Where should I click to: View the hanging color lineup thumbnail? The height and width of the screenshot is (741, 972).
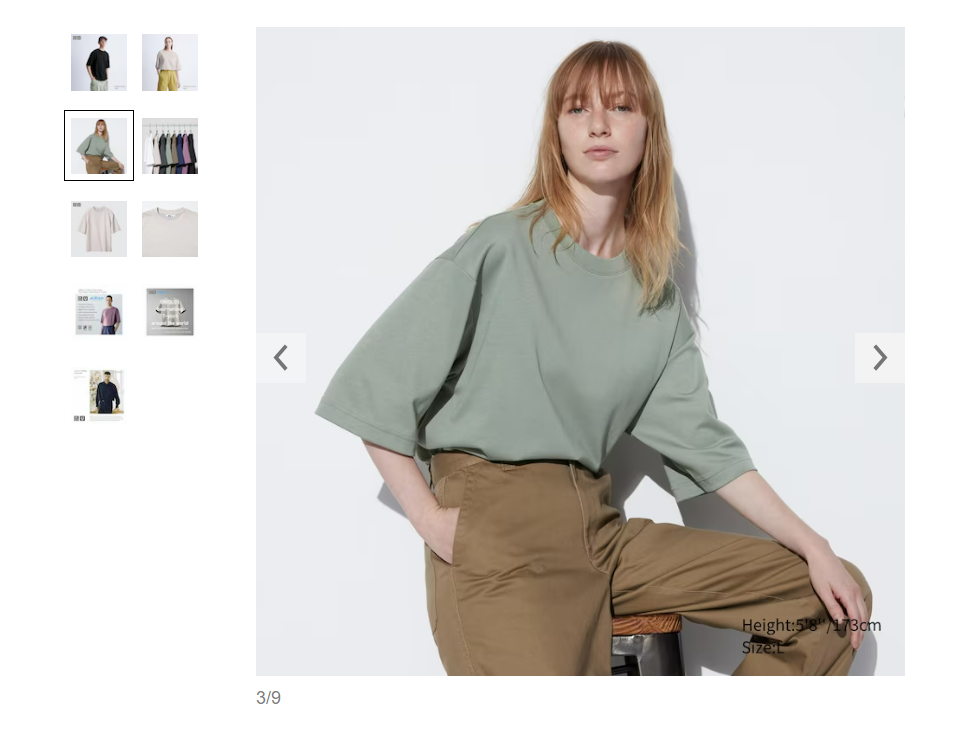[170, 146]
